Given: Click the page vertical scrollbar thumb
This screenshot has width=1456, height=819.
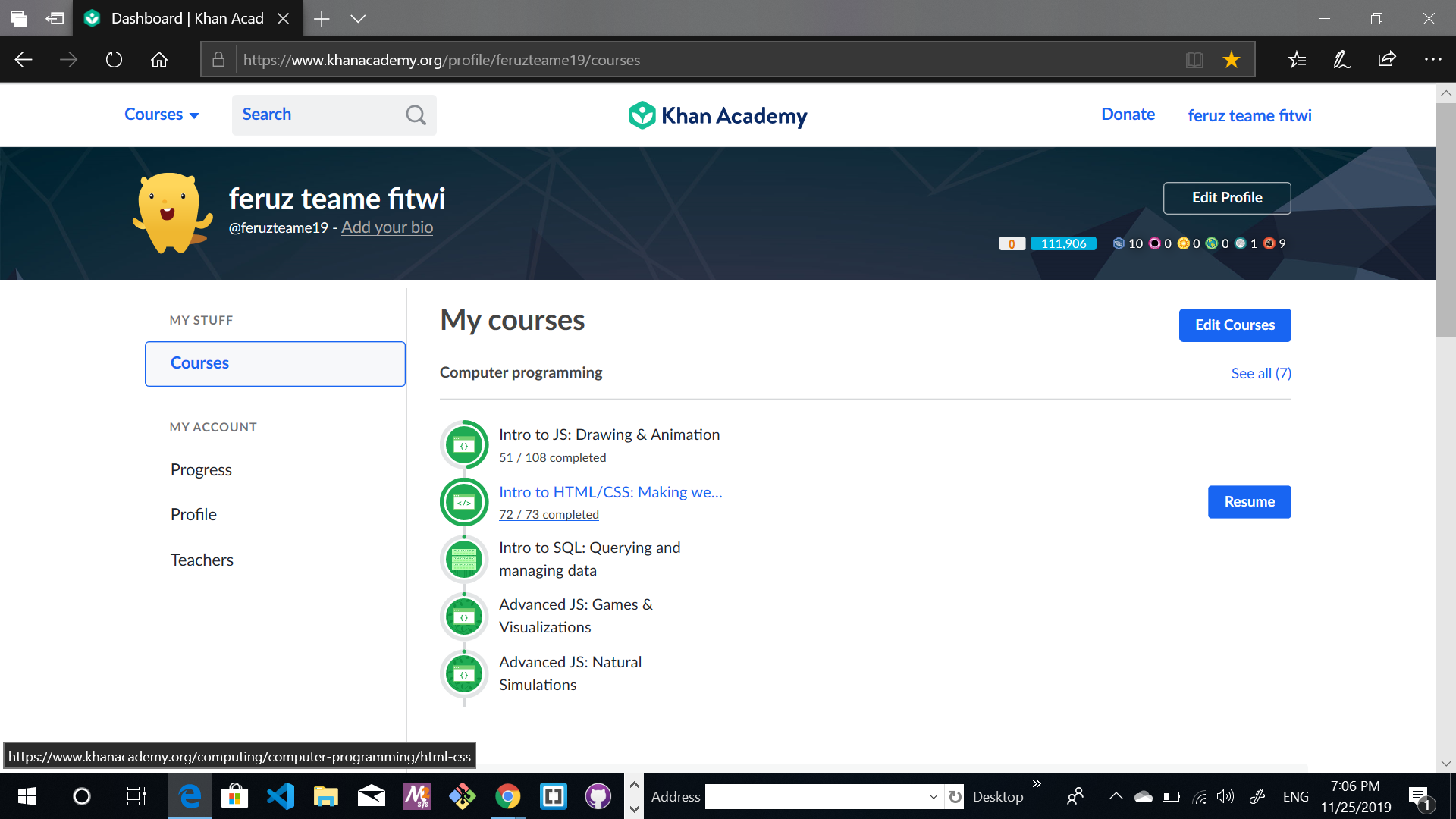Looking at the screenshot, I should 1446,220.
